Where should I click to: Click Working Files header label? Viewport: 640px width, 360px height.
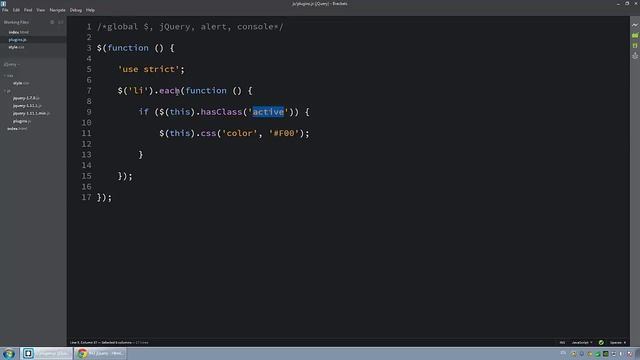(x=16, y=22)
